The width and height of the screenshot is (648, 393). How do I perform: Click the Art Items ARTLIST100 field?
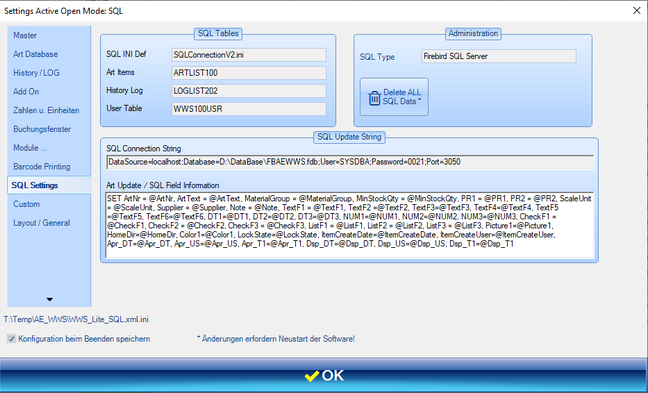[249, 73]
